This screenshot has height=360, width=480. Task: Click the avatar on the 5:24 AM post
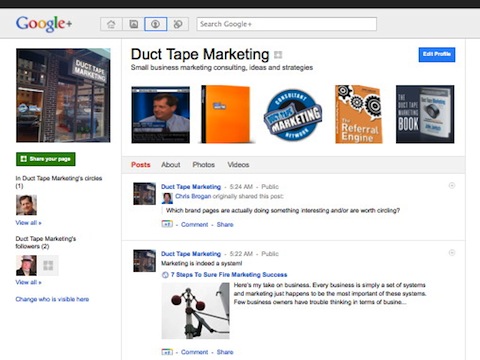pos(144,193)
